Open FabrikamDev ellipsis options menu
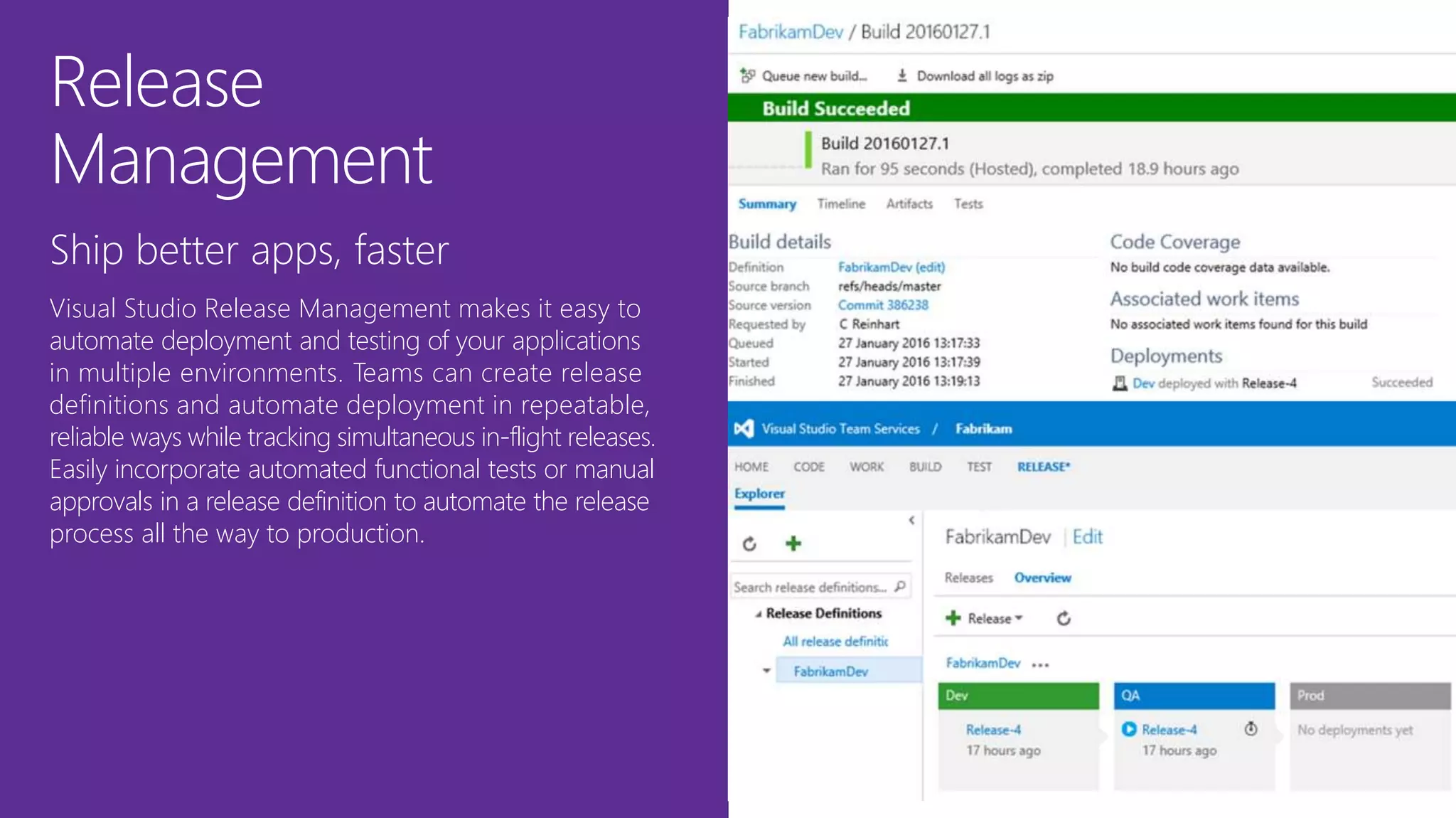This screenshot has height=818, width=1456. 1040,665
